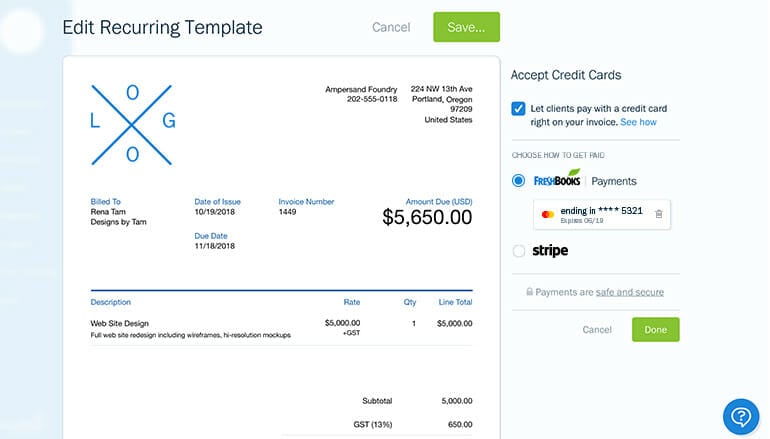Click Done in Accept Credit Cards panel
Screen dimensions: 770x439
pos(656,329)
